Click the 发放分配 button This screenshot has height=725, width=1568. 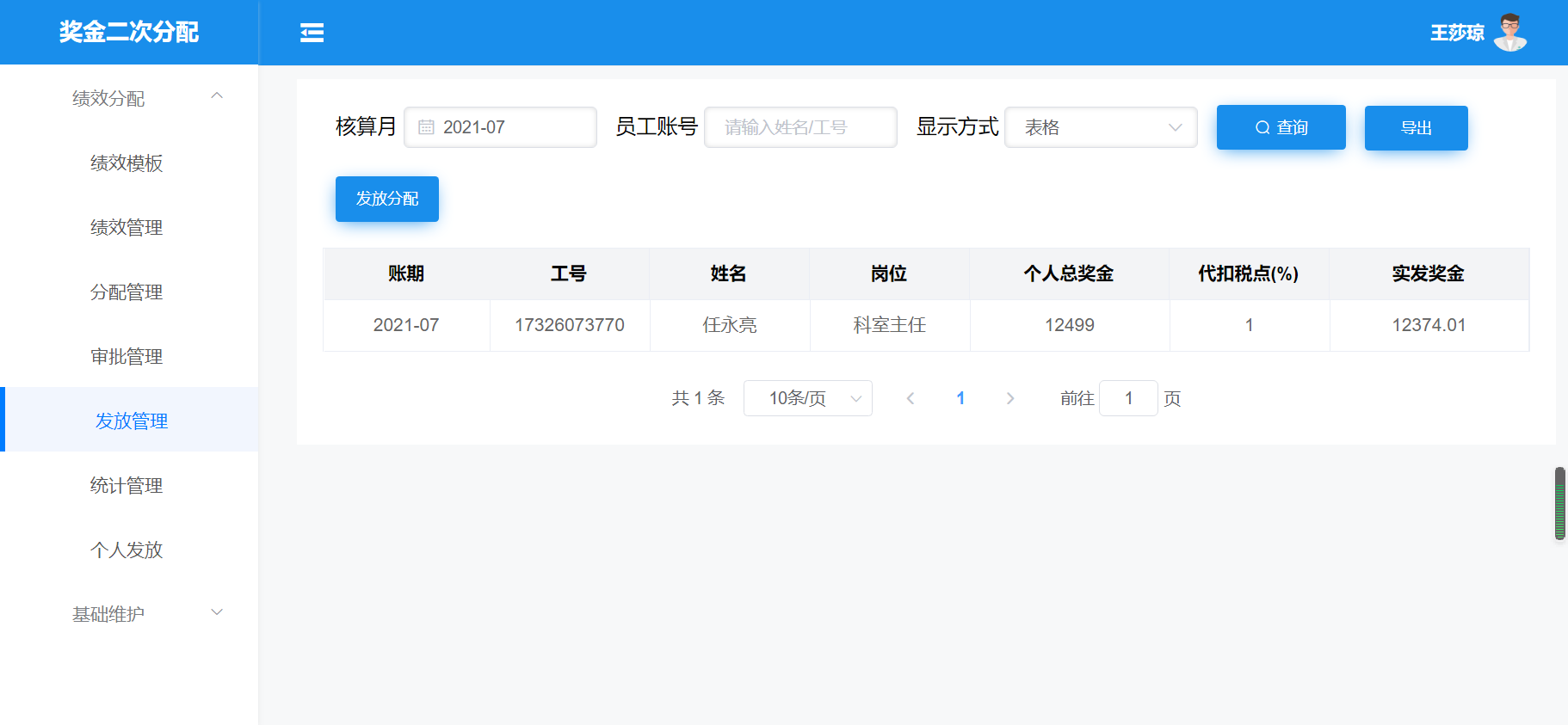387,199
